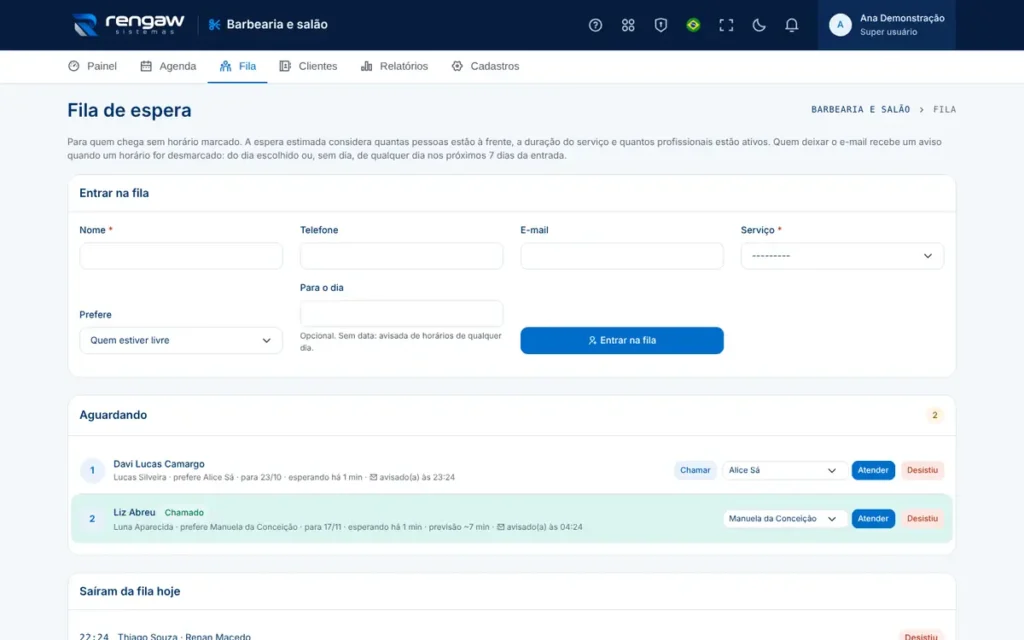Viewport: 1024px width, 640px height.
Task: Click the Nome input field
Action: click(181, 256)
